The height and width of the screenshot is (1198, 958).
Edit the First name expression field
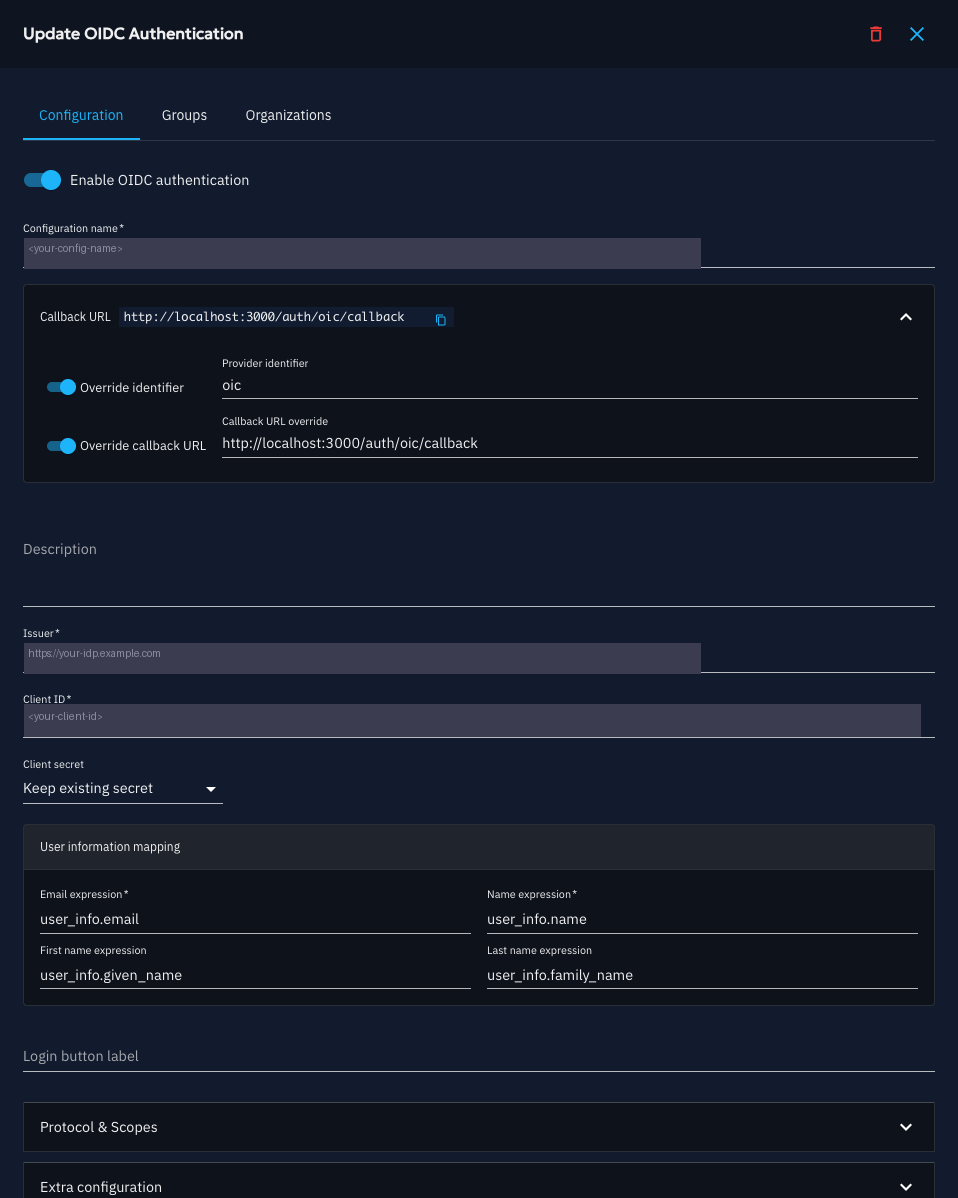pos(255,975)
